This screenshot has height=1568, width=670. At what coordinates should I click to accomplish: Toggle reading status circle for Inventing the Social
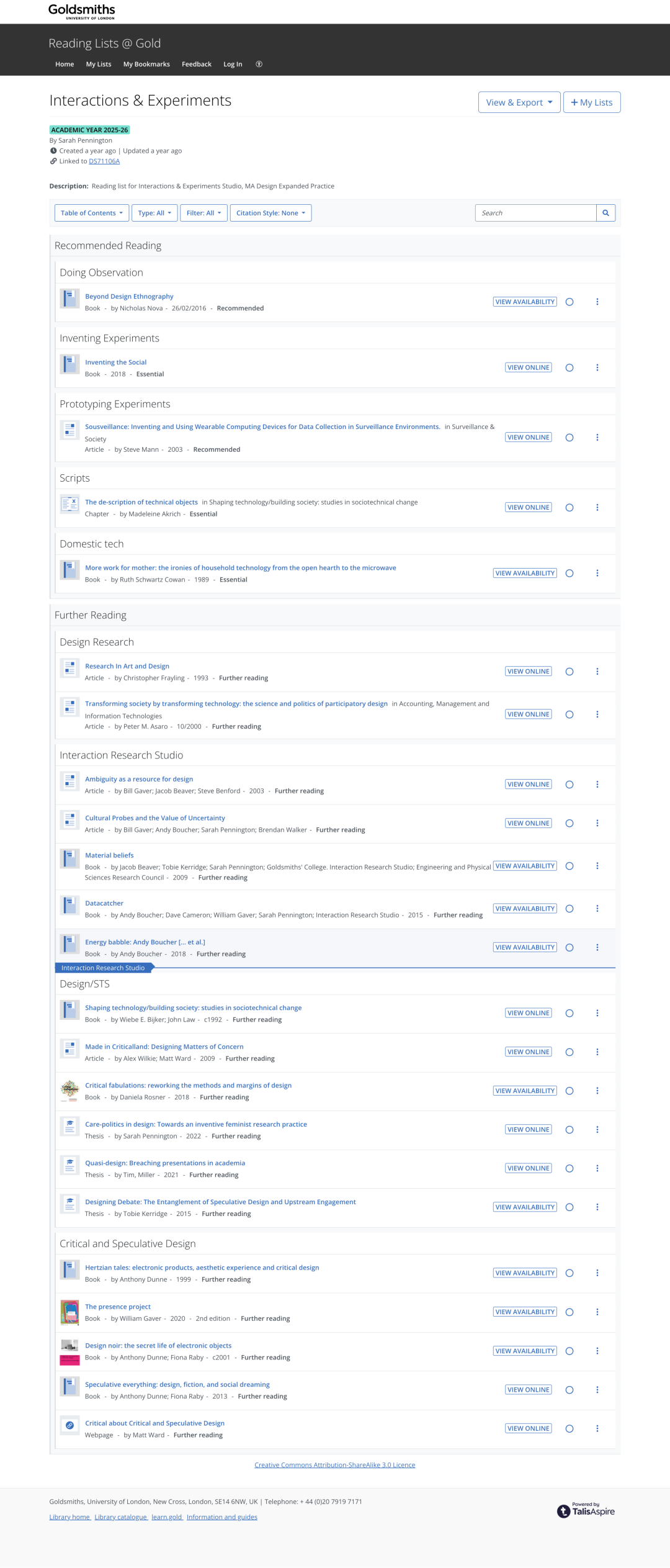[569, 367]
